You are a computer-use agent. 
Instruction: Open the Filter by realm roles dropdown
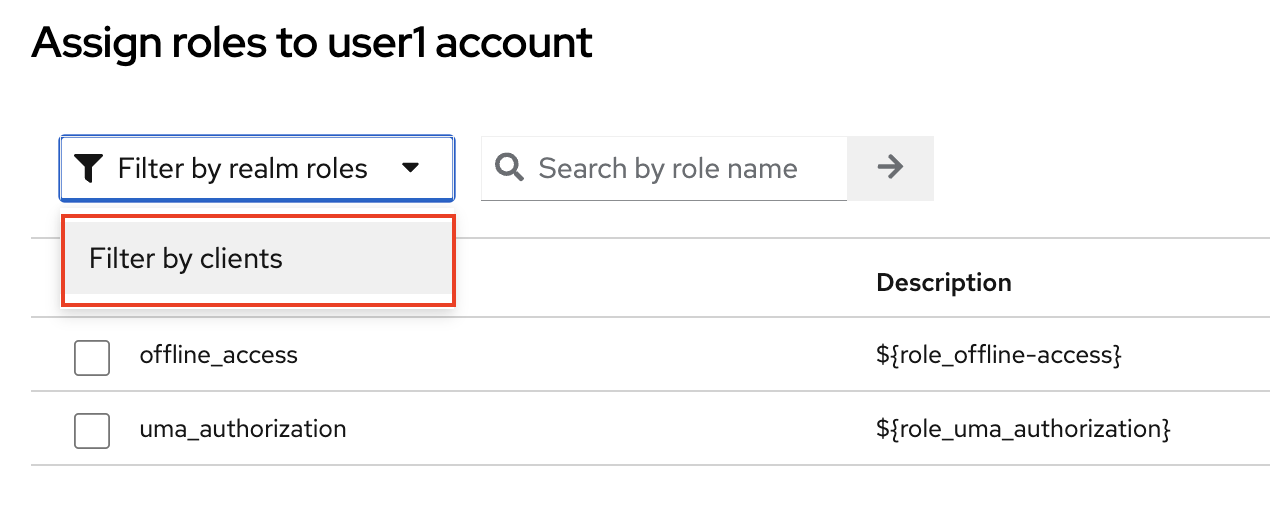(x=257, y=169)
